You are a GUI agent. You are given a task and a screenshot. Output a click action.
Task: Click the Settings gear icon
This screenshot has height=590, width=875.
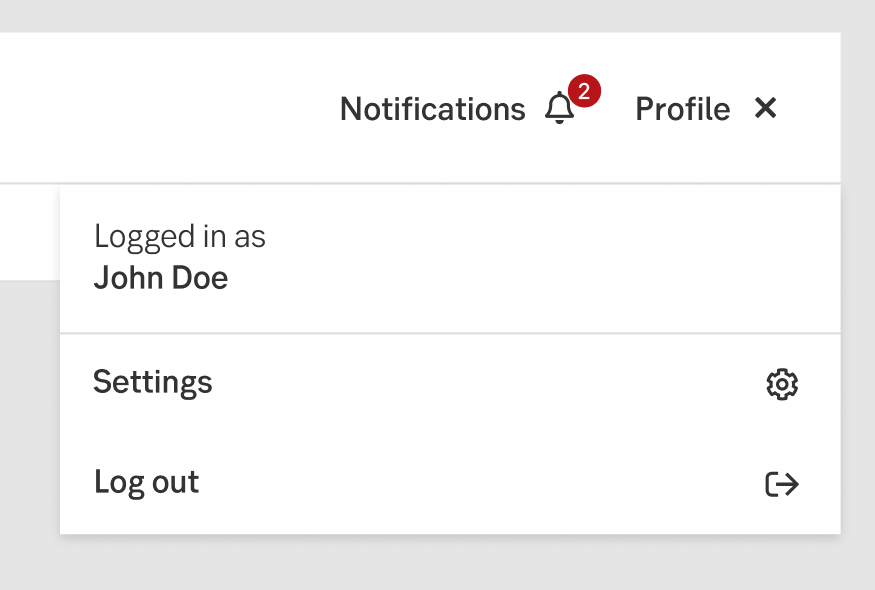(x=782, y=384)
